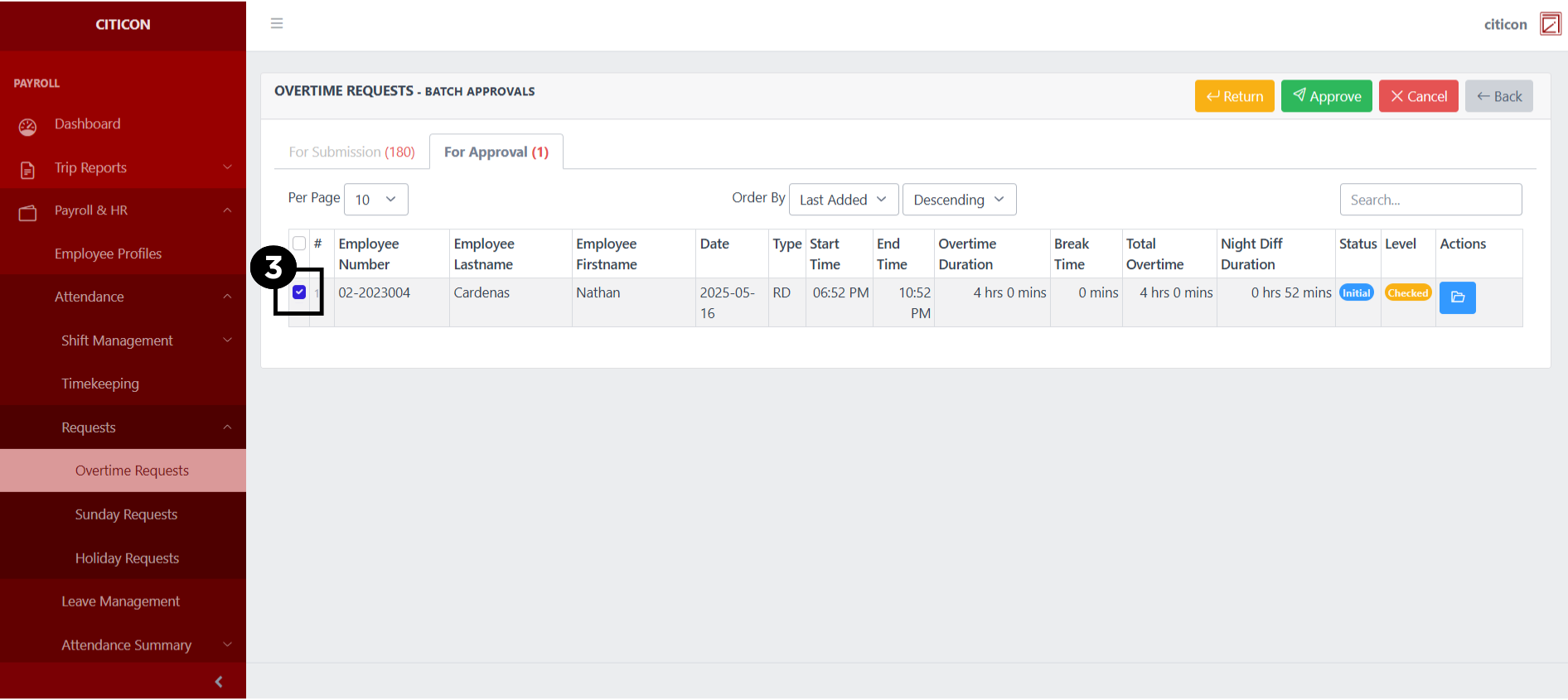Open Sunday Requests in the sidebar

coord(126,514)
